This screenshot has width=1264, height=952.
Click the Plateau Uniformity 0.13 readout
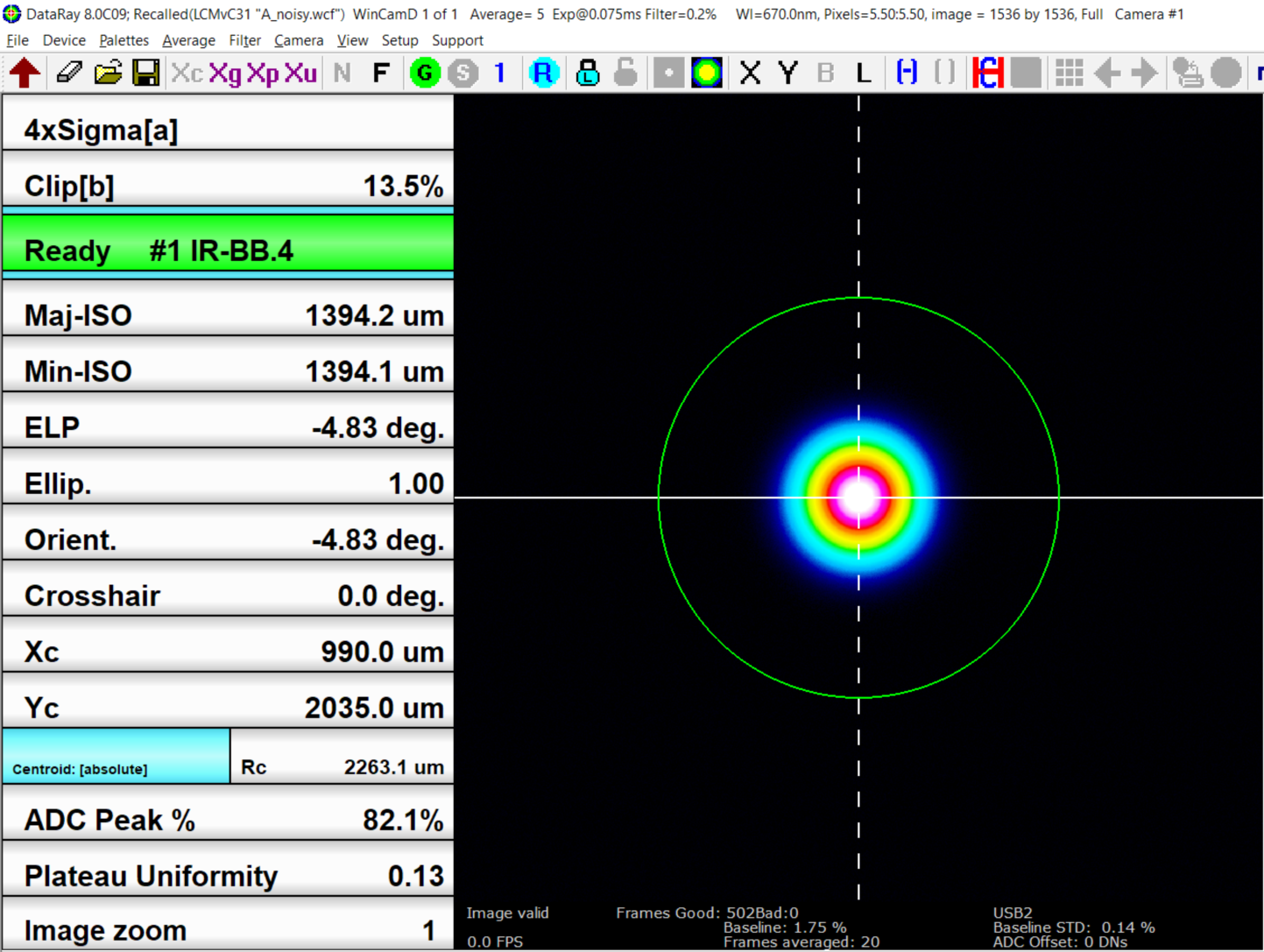228,869
